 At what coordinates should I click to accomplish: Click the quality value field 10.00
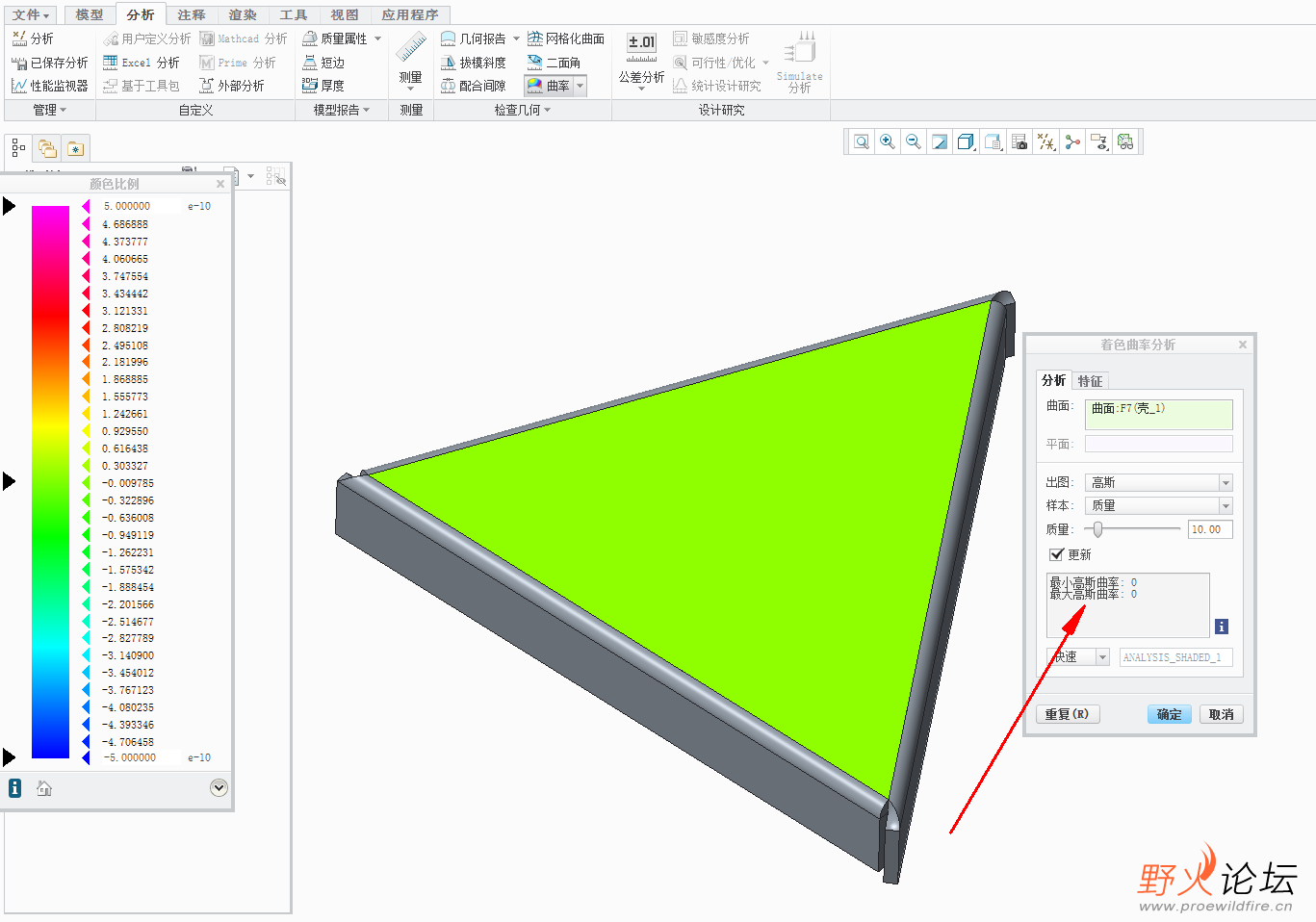[x=1210, y=529]
